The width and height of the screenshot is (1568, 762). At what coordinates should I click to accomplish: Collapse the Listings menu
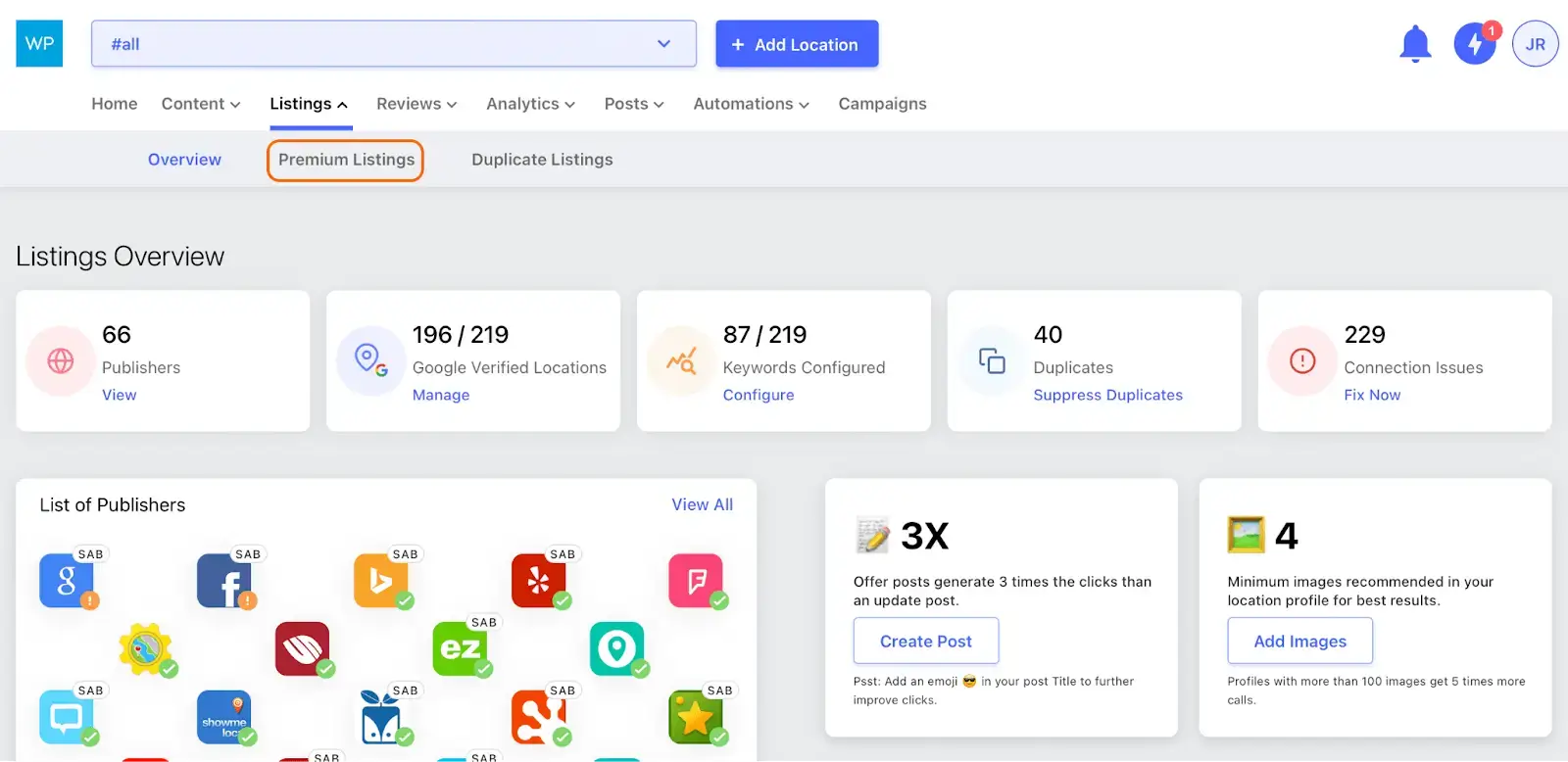click(309, 104)
